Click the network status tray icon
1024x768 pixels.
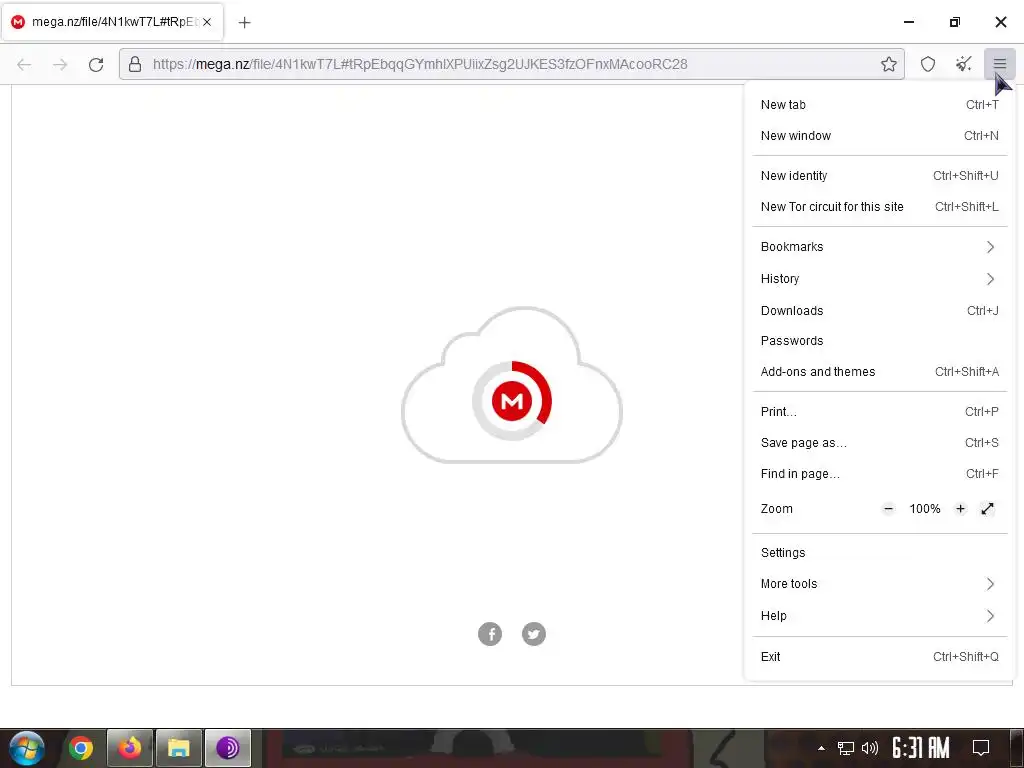pos(846,748)
